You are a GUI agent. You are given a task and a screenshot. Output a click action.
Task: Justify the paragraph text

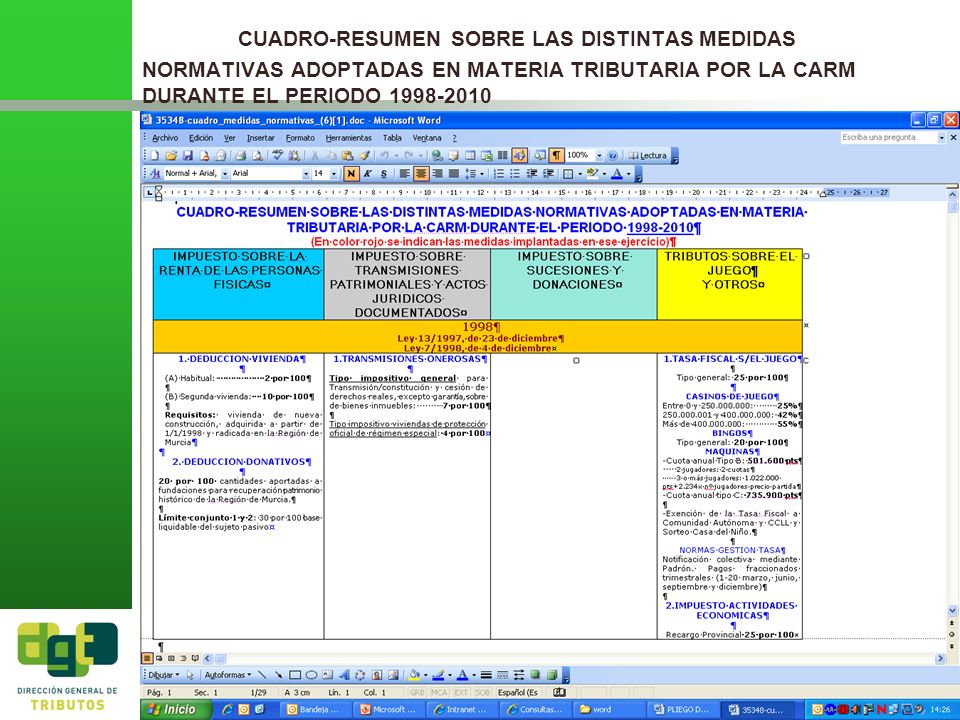[x=454, y=173]
